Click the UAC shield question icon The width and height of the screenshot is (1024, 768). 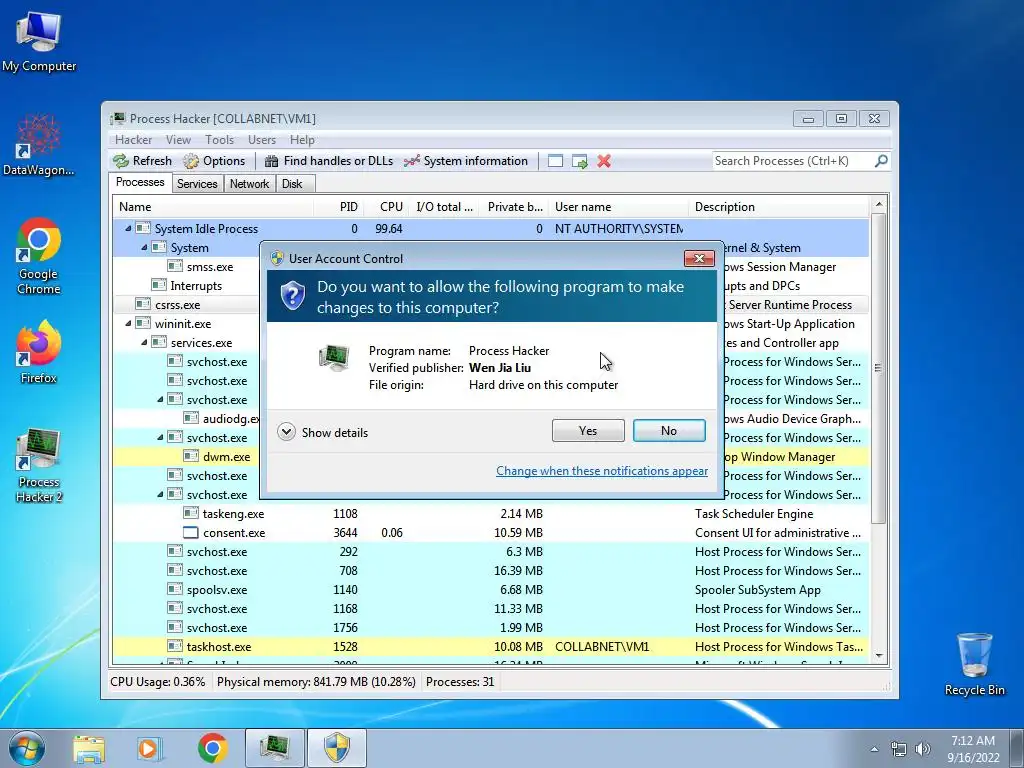coord(293,296)
